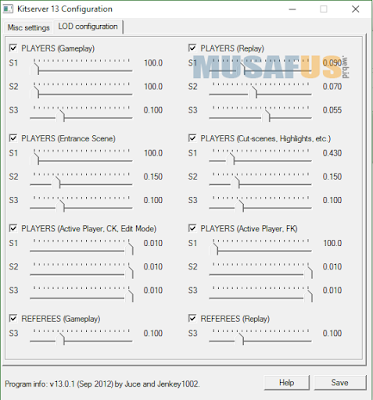373x400 pixels.
Task: Click S2 slider thumb under PLAYERS (Gameplay)
Action: pyautogui.click(x=35, y=92)
